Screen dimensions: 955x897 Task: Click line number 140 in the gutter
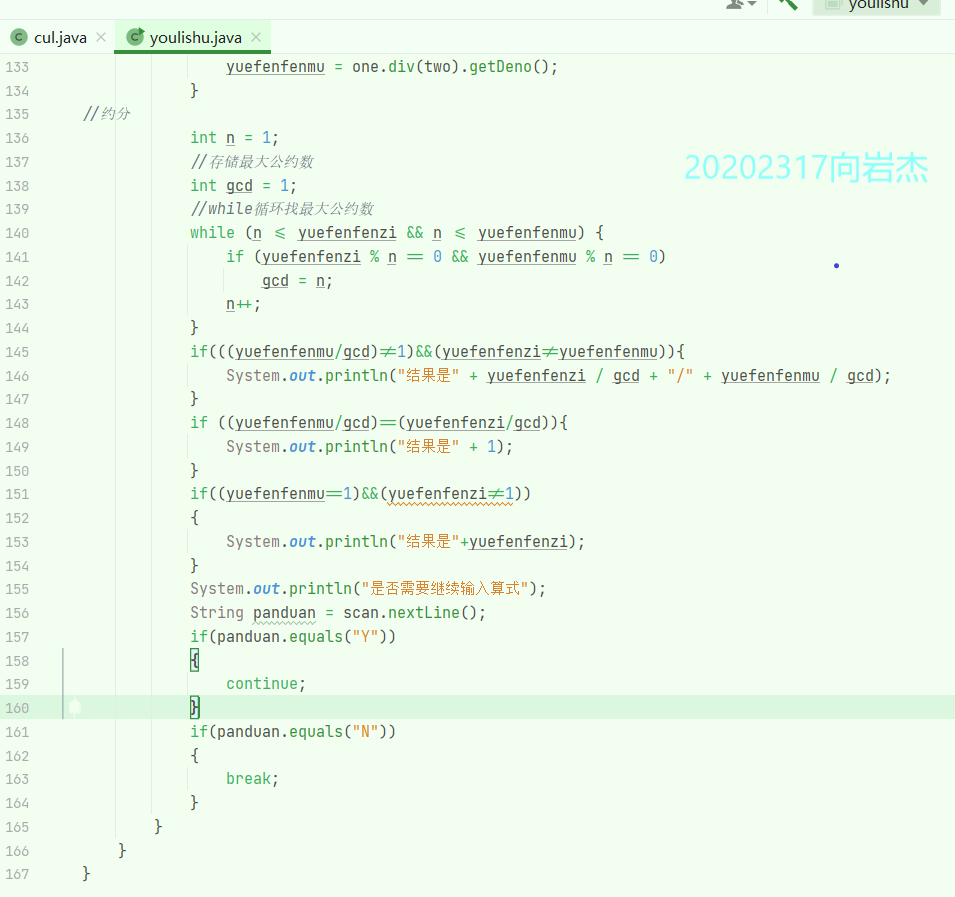17,233
